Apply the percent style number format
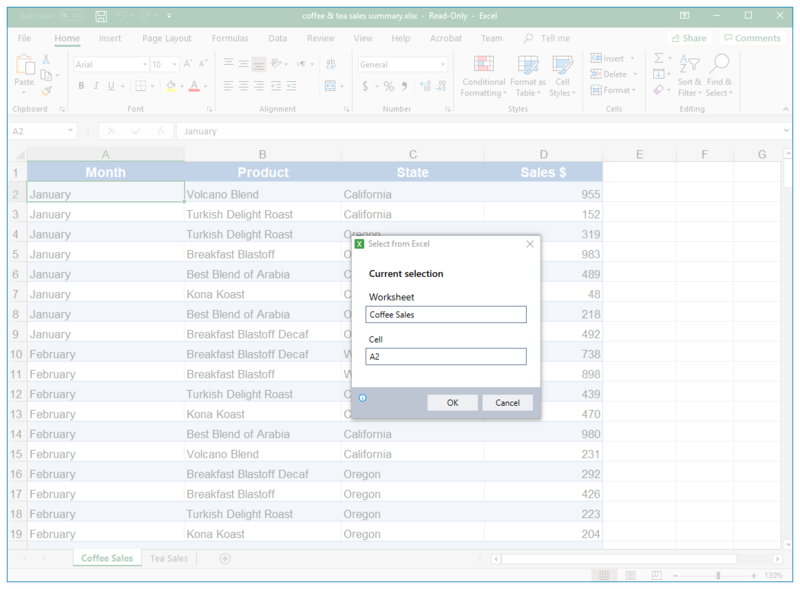The width and height of the screenshot is (800, 589). pos(389,87)
